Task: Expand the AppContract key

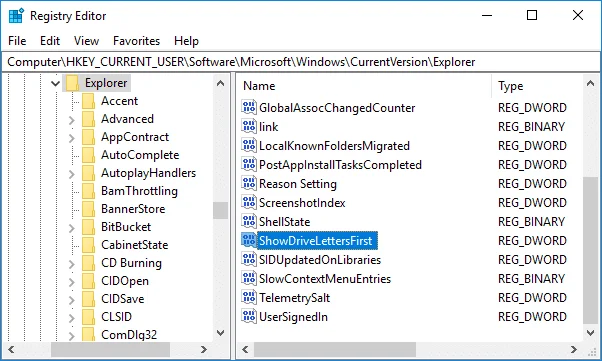Action: pyautogui.click(x=71, y=138)
